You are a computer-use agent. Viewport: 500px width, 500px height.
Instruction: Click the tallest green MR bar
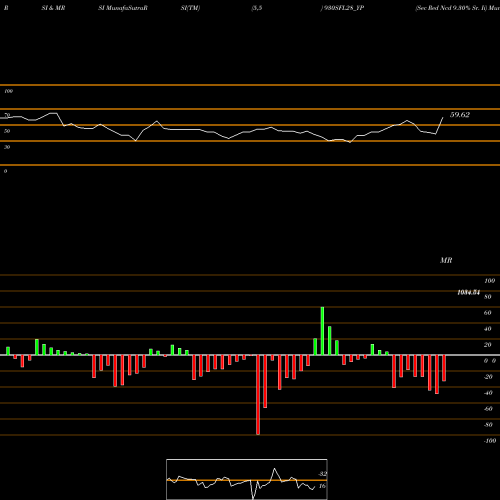coord(322,331)
